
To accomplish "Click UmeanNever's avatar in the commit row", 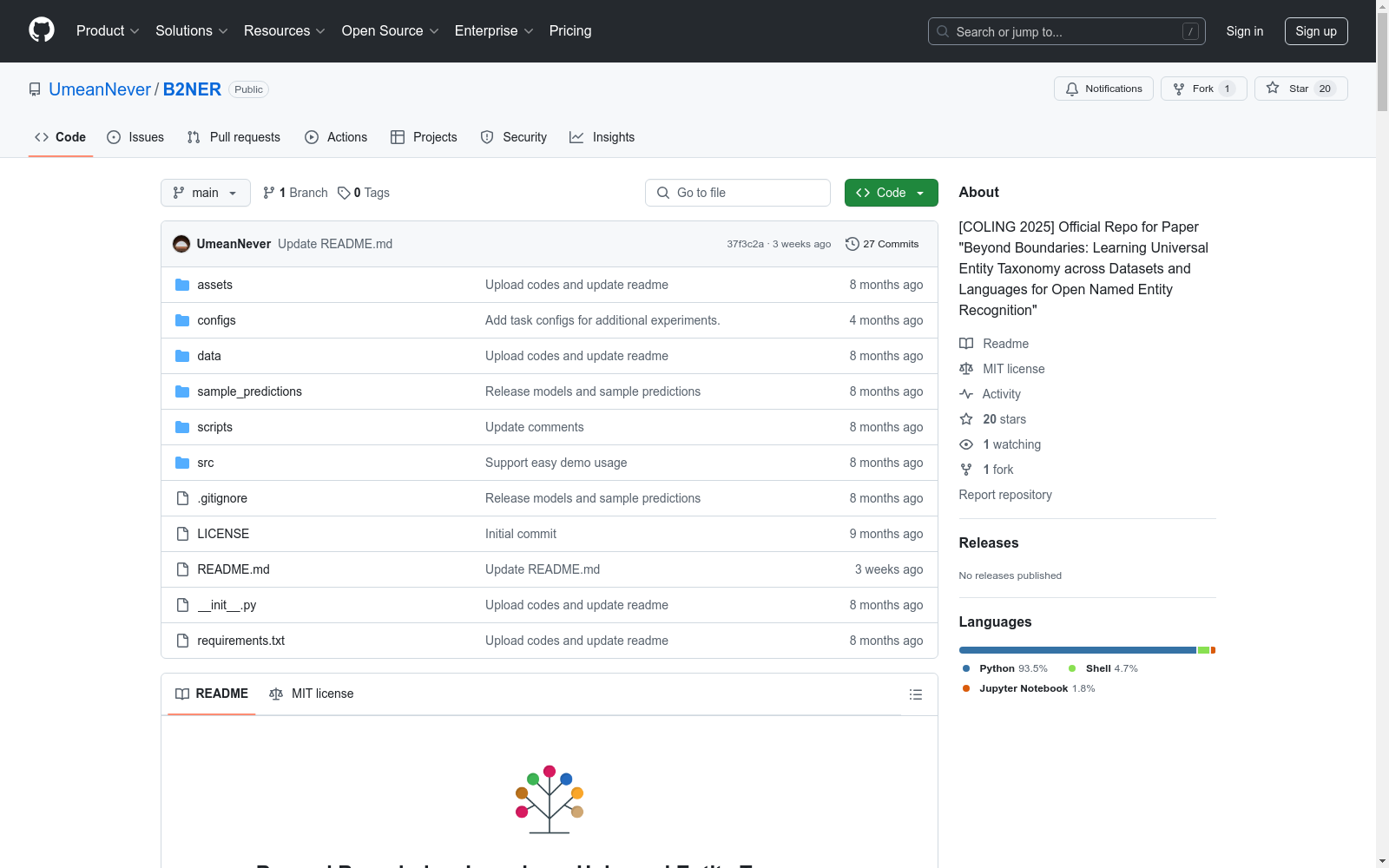I will click(x=181, y=244).
